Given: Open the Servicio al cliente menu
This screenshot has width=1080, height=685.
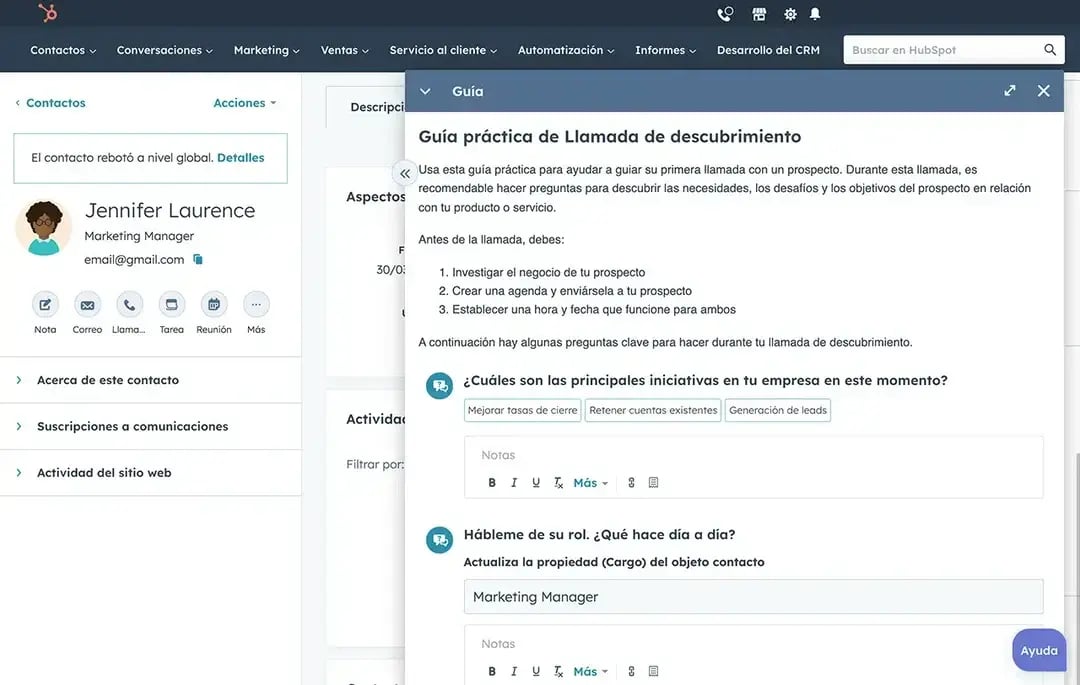Looking at the screenshot, I should point(443,50).
